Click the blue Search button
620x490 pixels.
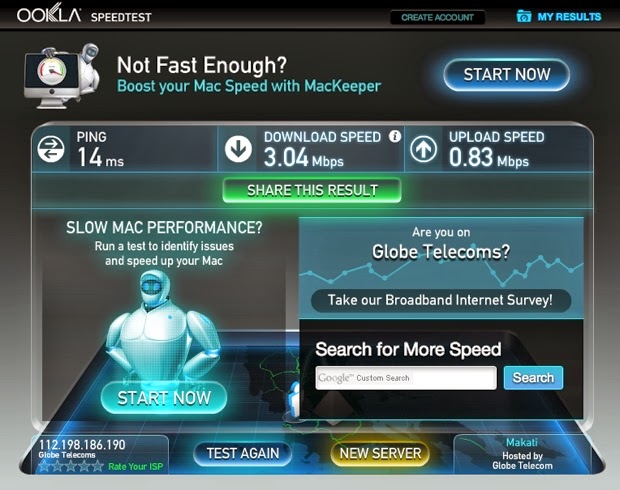coord(533,378)
